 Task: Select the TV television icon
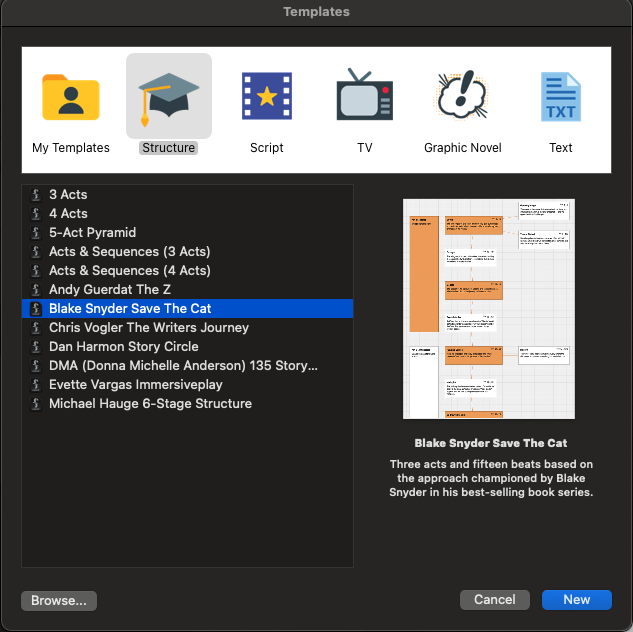pyautogui.click(x=364, y=97)
